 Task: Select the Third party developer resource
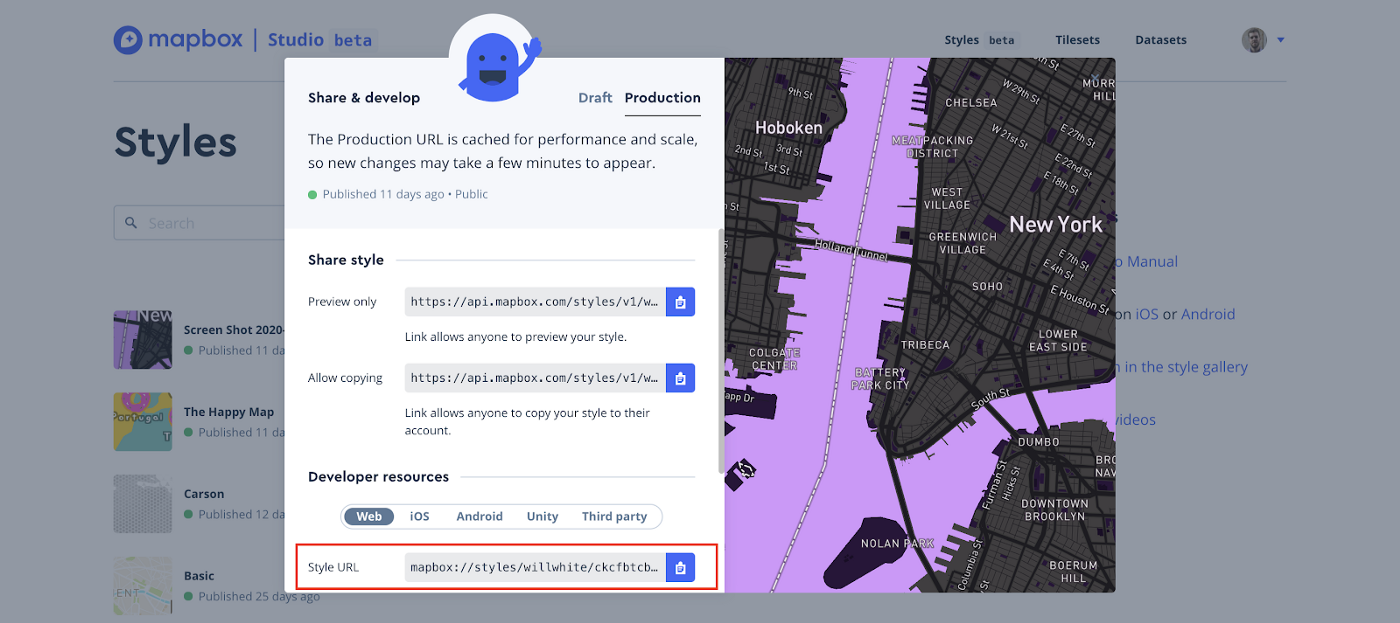614,516
